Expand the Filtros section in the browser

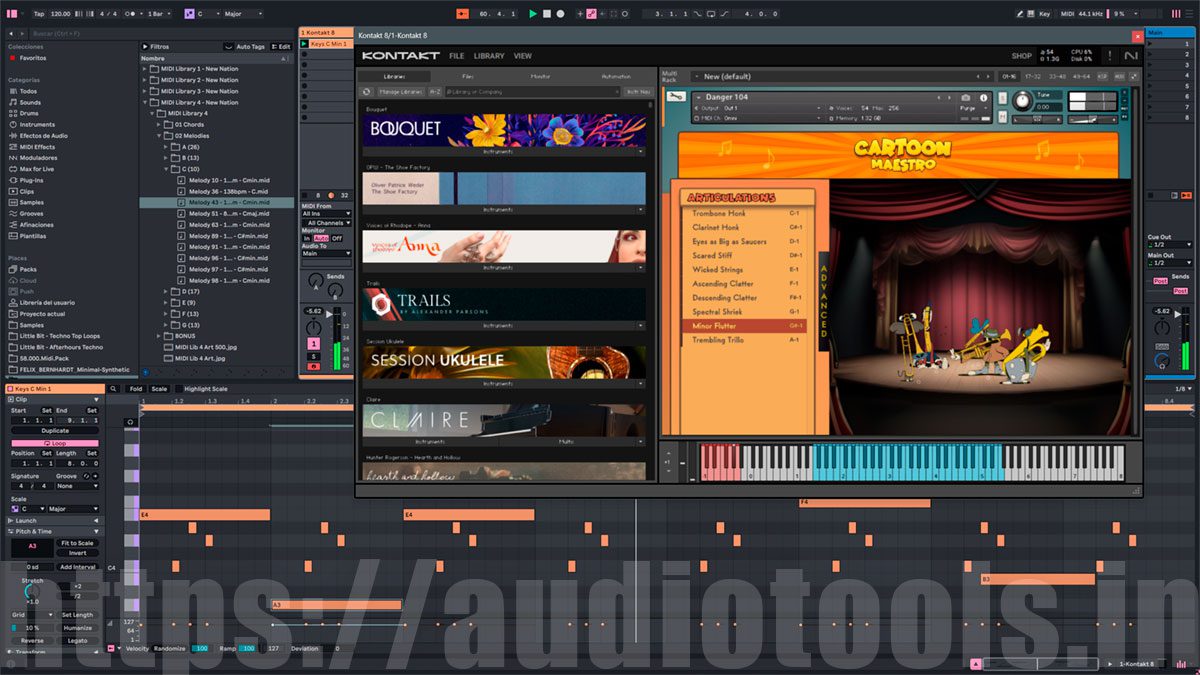(145, 46)
